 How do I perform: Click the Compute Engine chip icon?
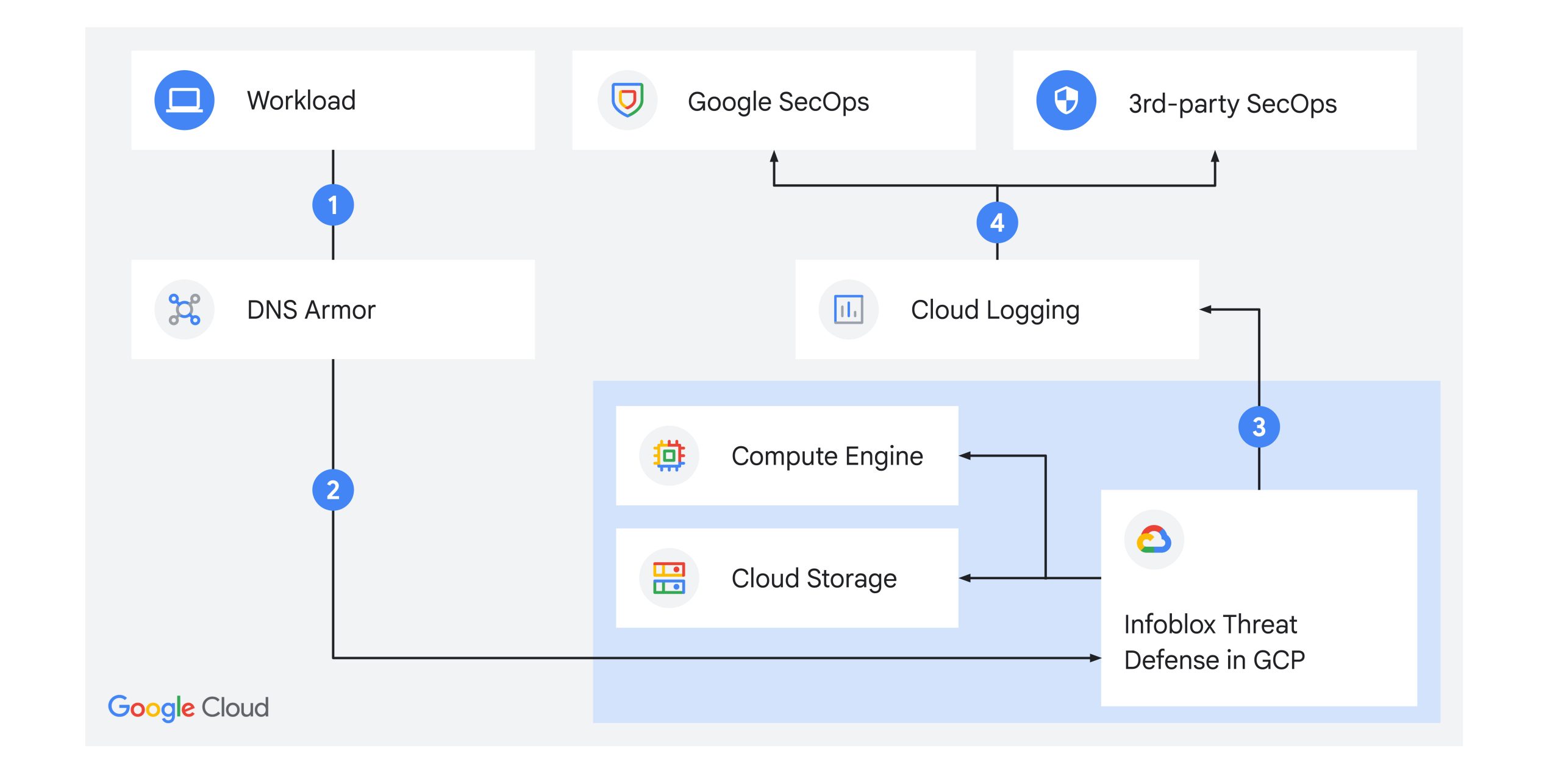pyautogui.click(x=669, y=455)
